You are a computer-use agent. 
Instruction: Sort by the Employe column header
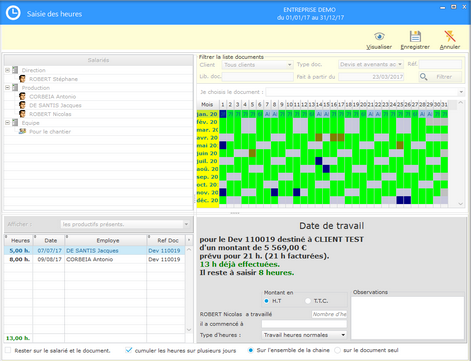106,240
